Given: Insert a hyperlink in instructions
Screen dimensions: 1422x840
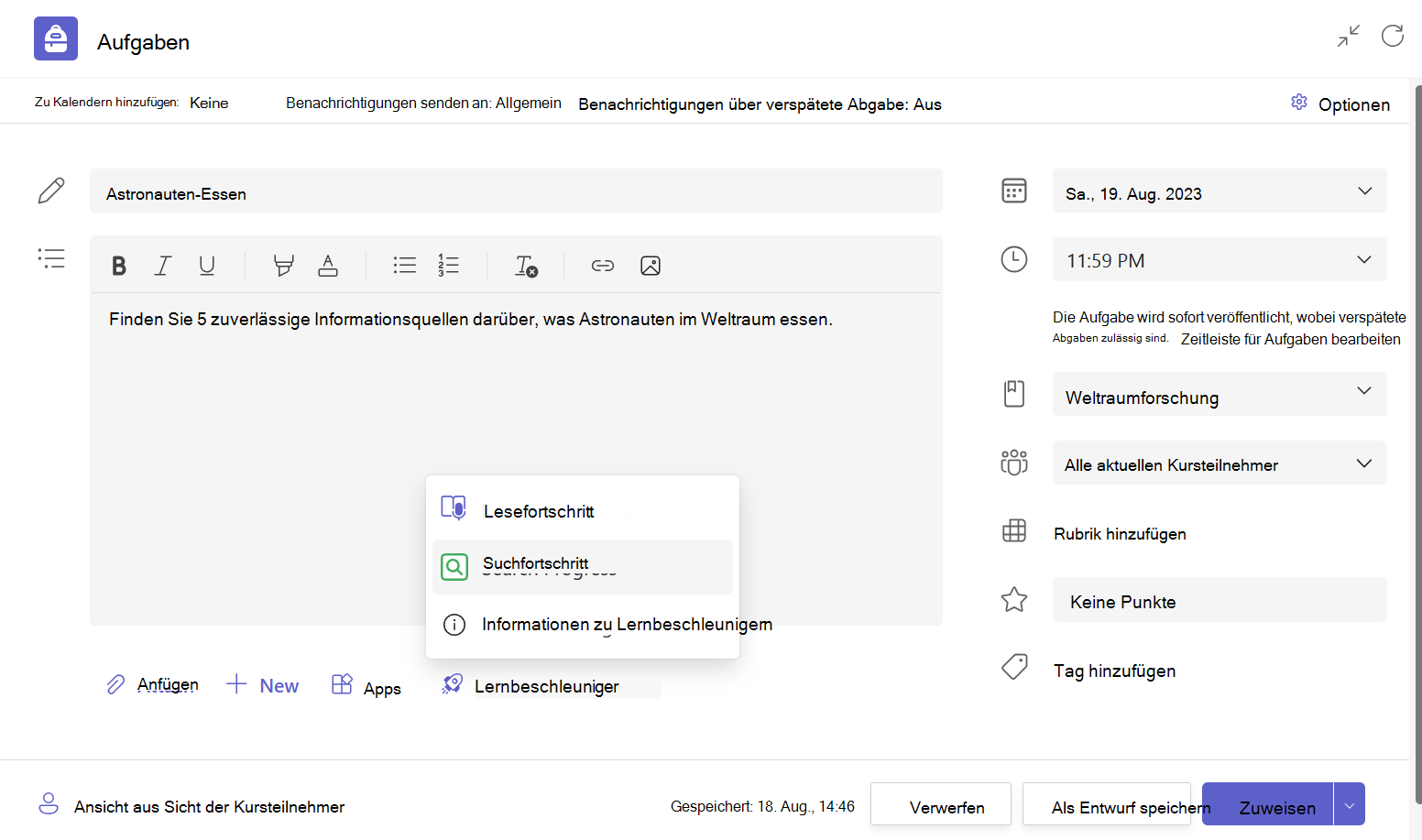Looking at the screenshot, I should click(x=602, y=266).
